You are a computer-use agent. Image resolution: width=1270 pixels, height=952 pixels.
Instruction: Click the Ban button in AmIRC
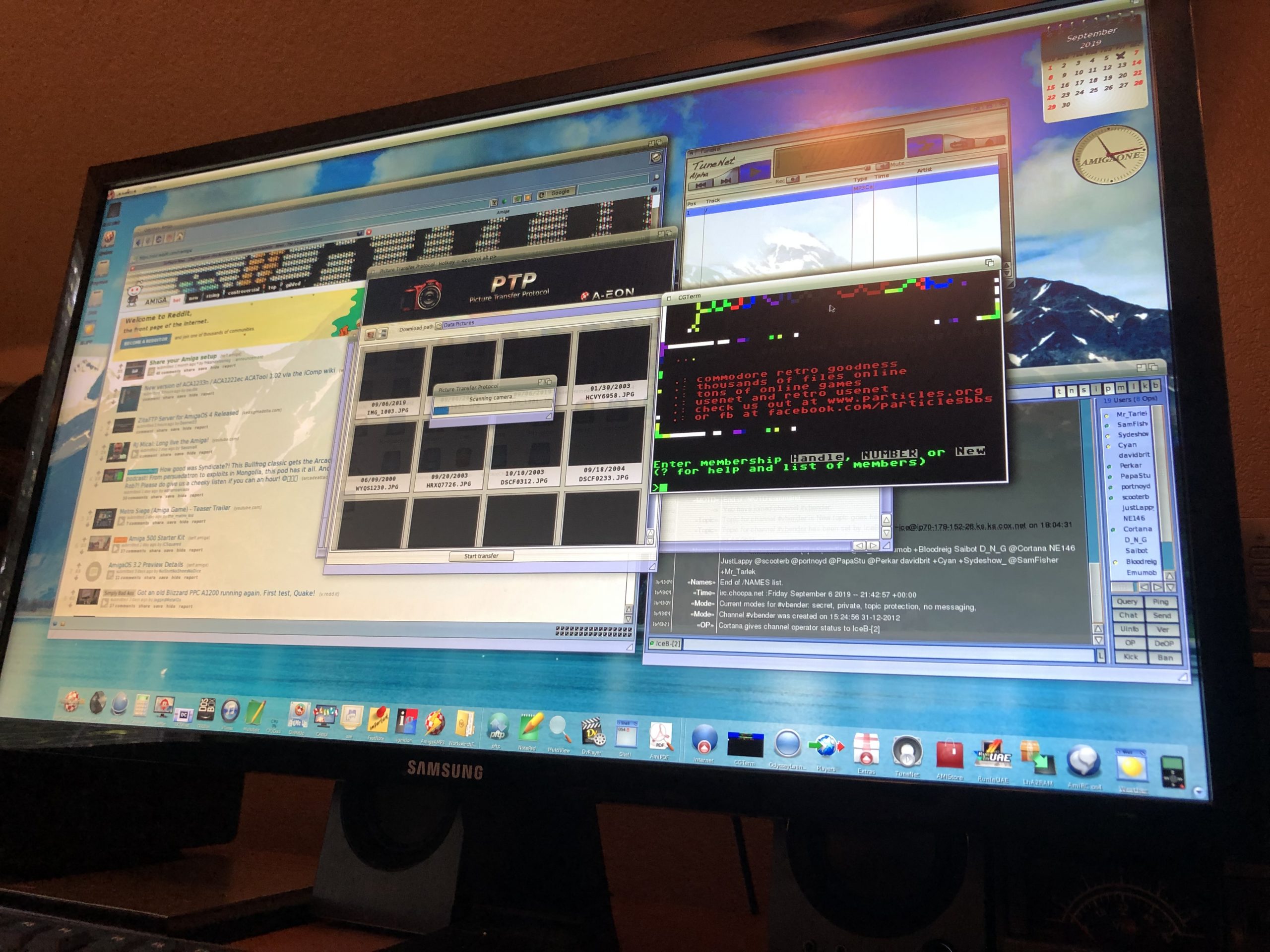point(1165,657)
